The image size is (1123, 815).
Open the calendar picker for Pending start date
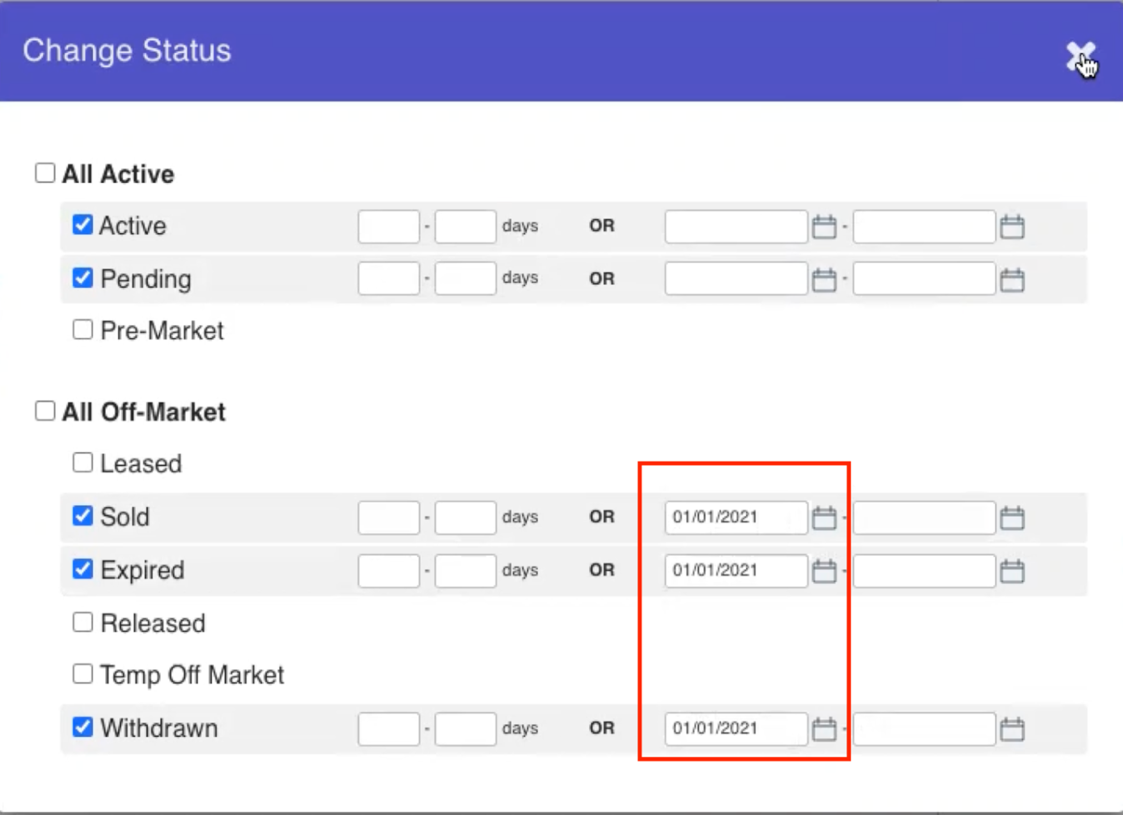pos(823,278)
